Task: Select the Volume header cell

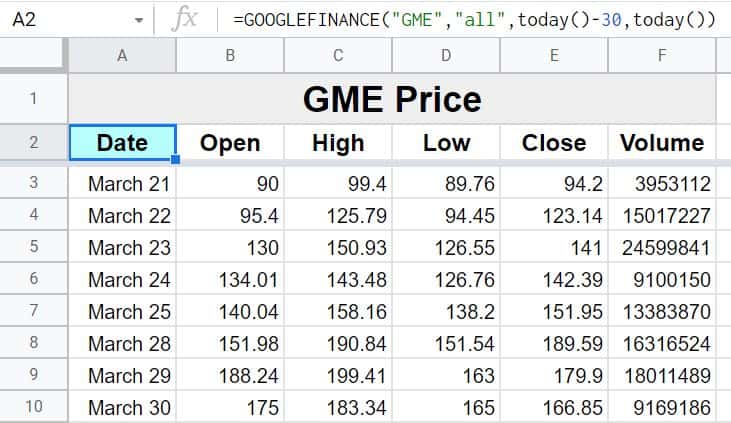Action: tap(661, 142)
